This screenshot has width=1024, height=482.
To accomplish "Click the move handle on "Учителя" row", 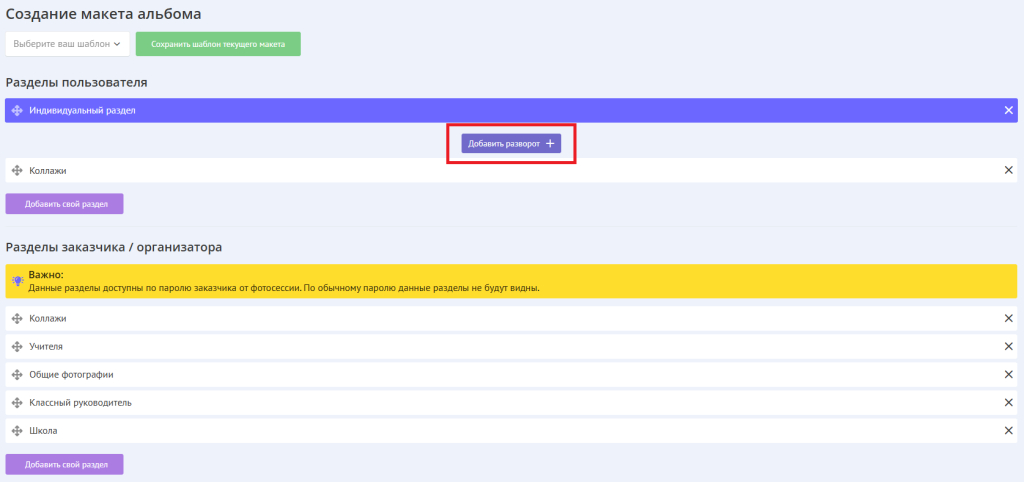I will (17, 346).
